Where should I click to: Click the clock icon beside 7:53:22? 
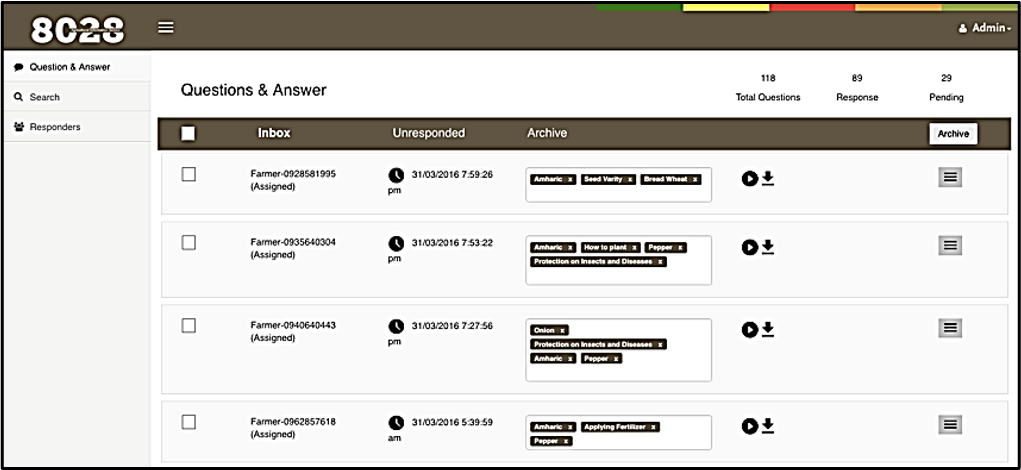pos(397,243)
